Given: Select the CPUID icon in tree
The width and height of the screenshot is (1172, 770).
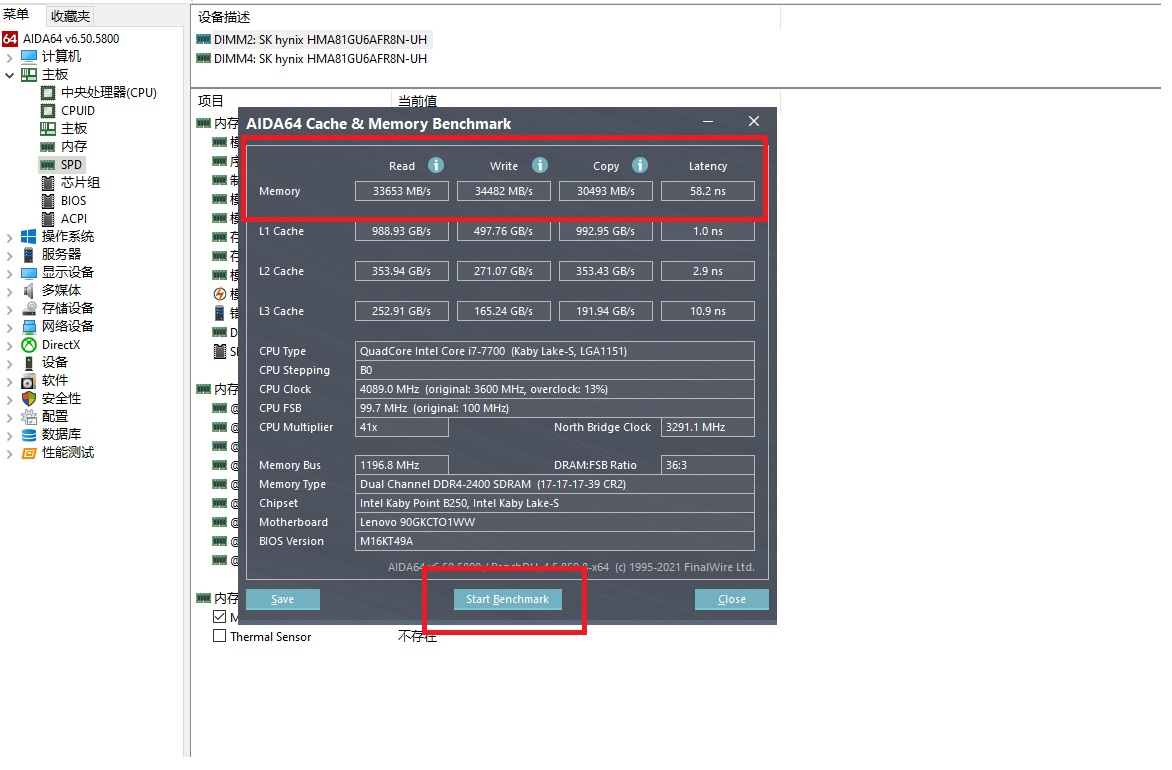Looking at the screenshot, I should pos(48,111).
